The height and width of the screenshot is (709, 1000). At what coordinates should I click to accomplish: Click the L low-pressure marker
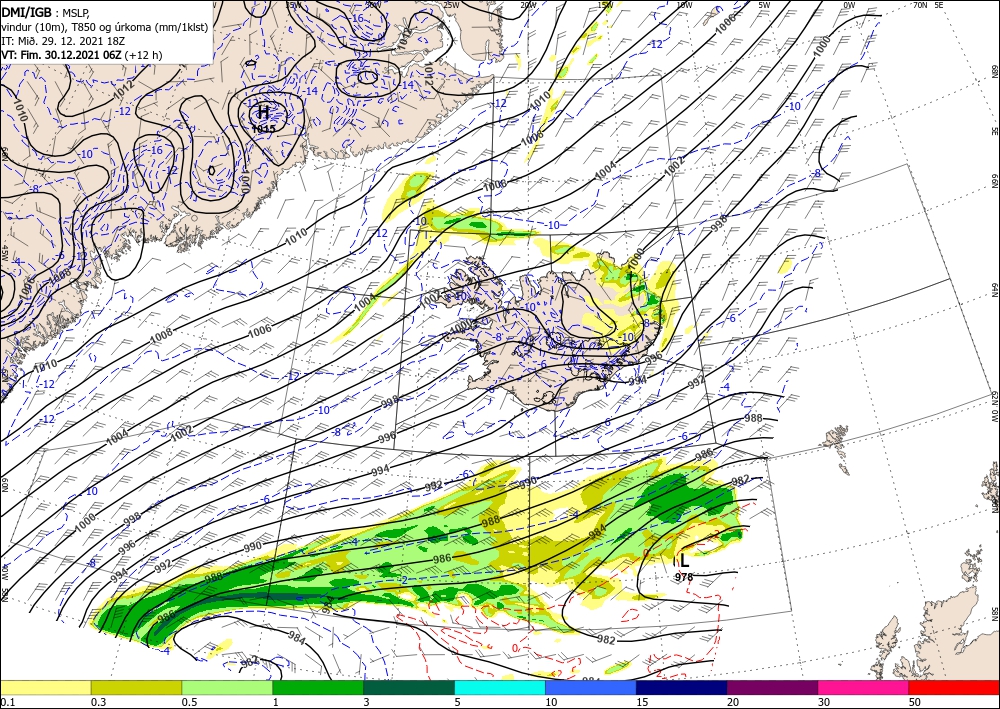tap(684, 561)
